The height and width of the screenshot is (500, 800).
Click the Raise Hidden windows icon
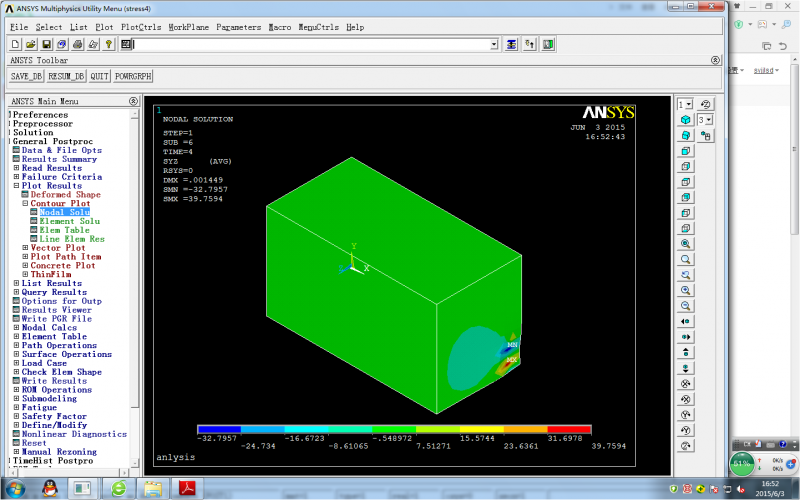pos(511,44)
